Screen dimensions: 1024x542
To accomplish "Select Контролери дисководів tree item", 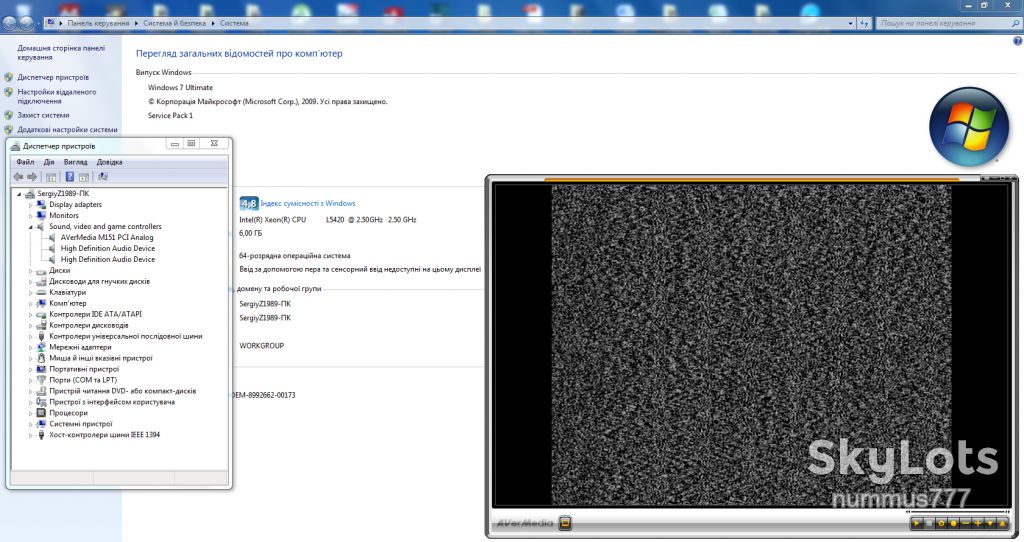I will 89,325.
